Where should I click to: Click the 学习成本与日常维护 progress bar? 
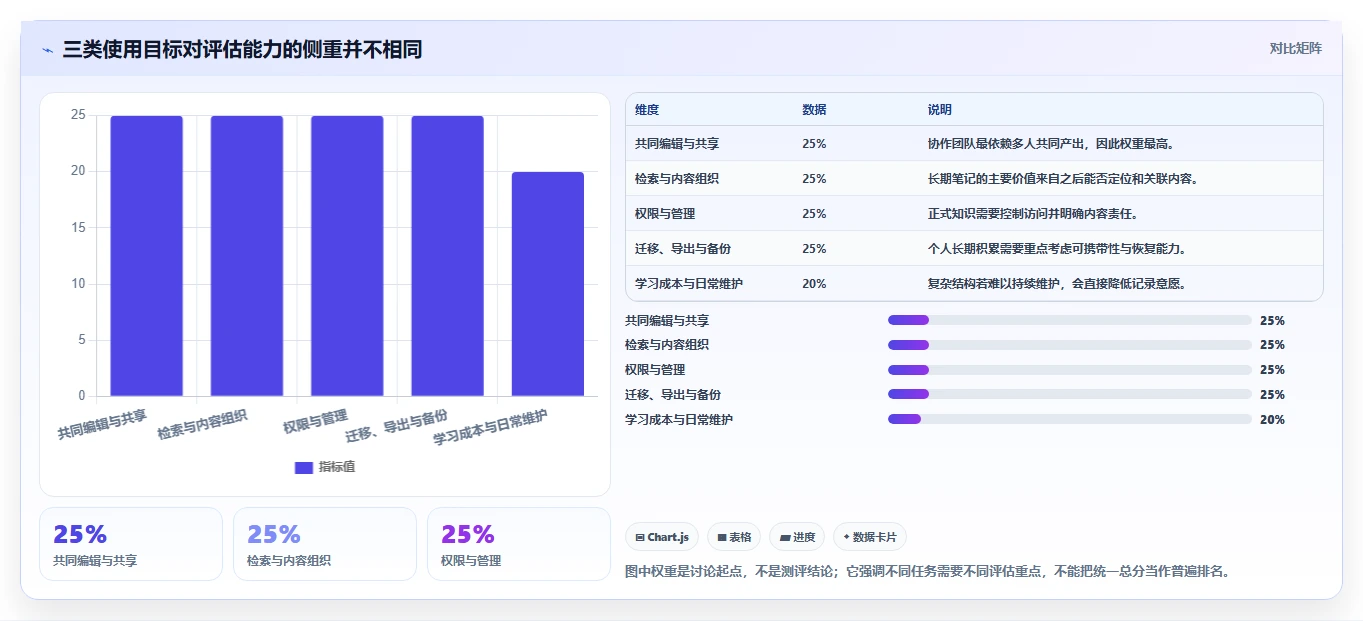pos(1070,420)
